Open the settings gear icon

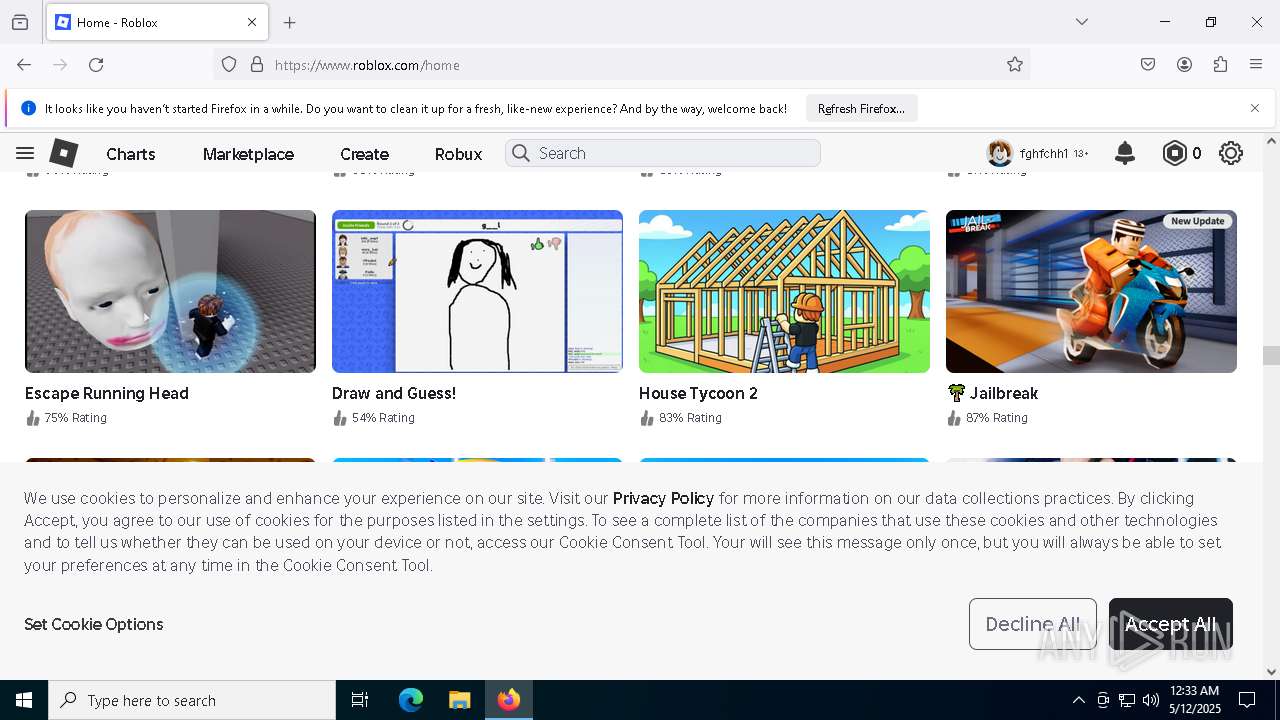(x=1231, y=153)
